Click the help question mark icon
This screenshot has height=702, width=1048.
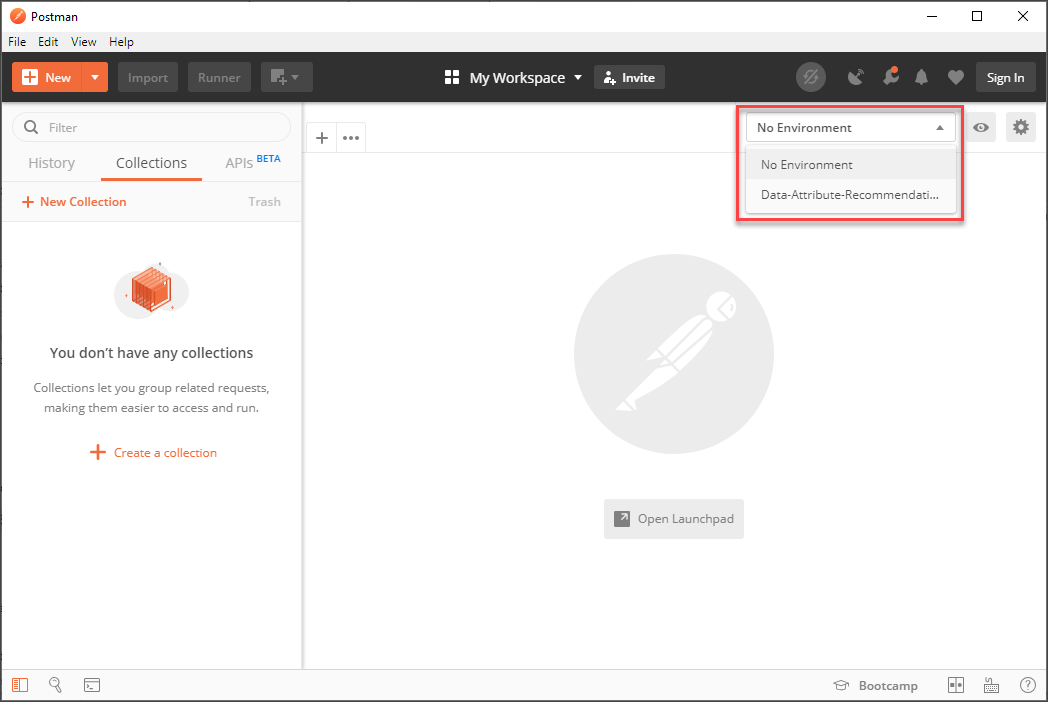click(1027, 685)
